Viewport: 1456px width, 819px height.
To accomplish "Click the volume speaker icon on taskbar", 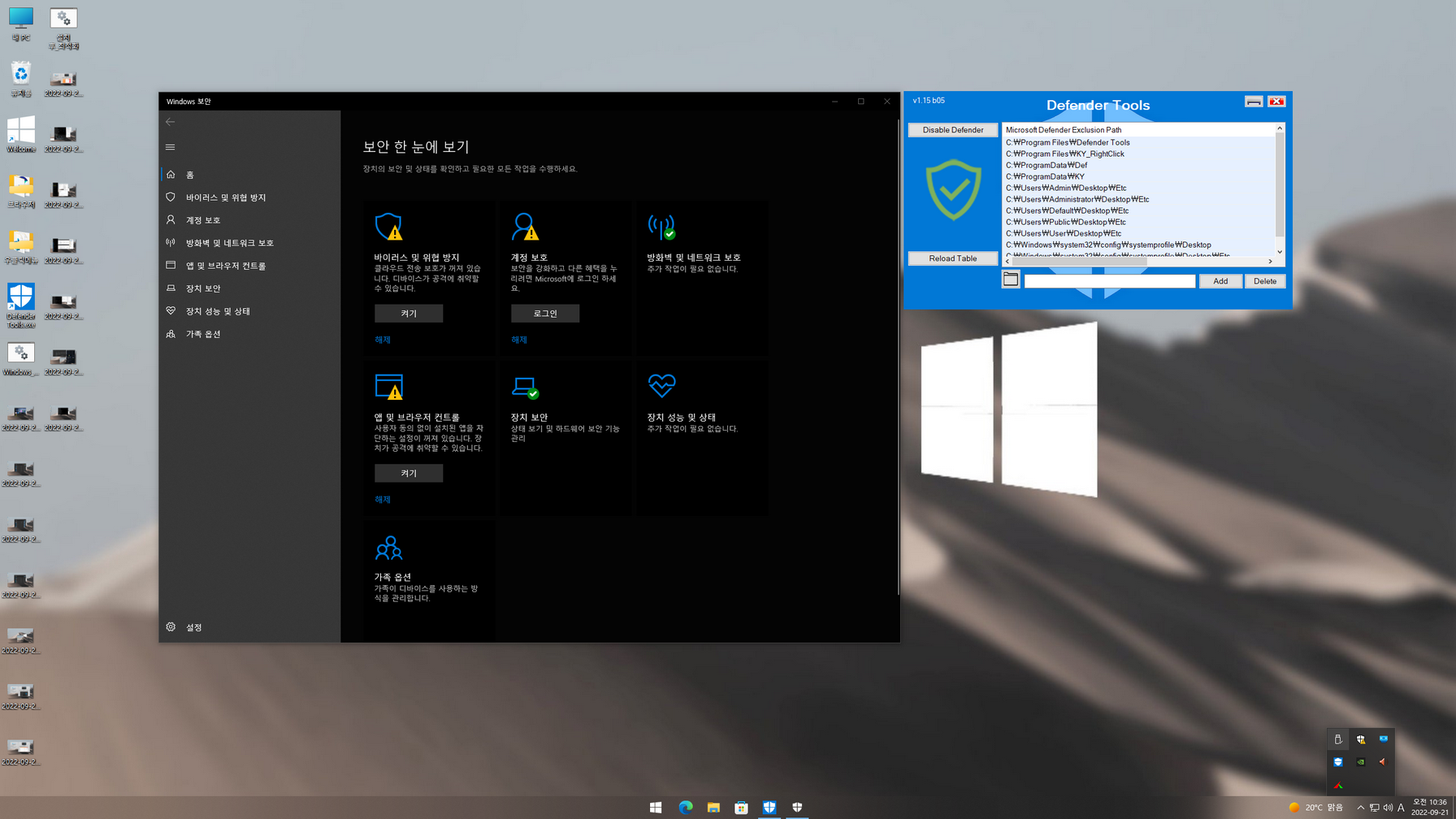I will [1388, 808].
